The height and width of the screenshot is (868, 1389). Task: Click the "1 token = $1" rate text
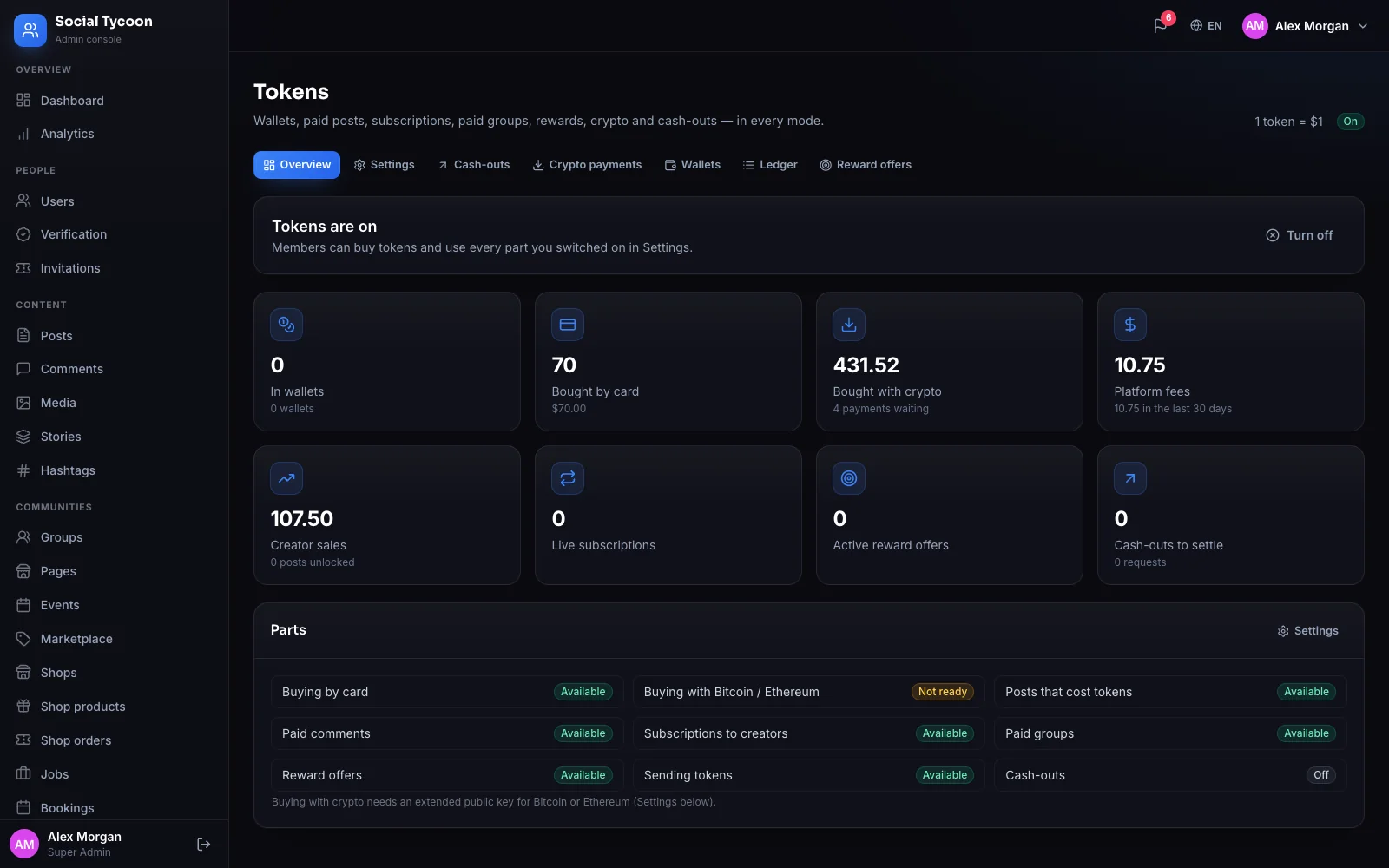point(1288,122)
